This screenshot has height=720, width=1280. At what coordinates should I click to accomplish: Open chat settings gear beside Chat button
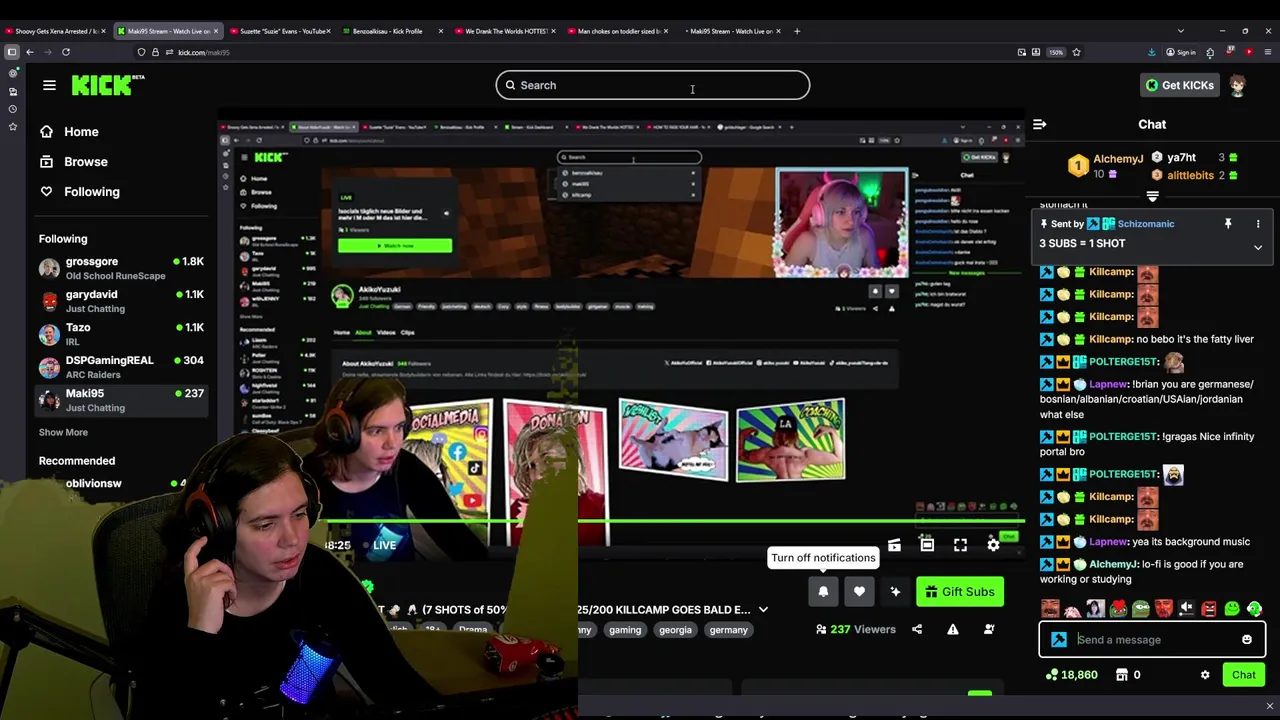(x=1205, y=675)
